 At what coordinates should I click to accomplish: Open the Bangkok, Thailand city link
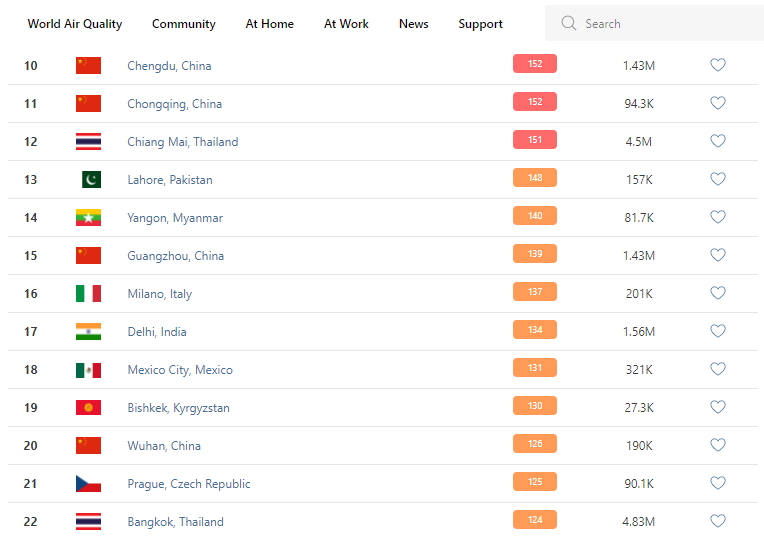coord(175,521)
